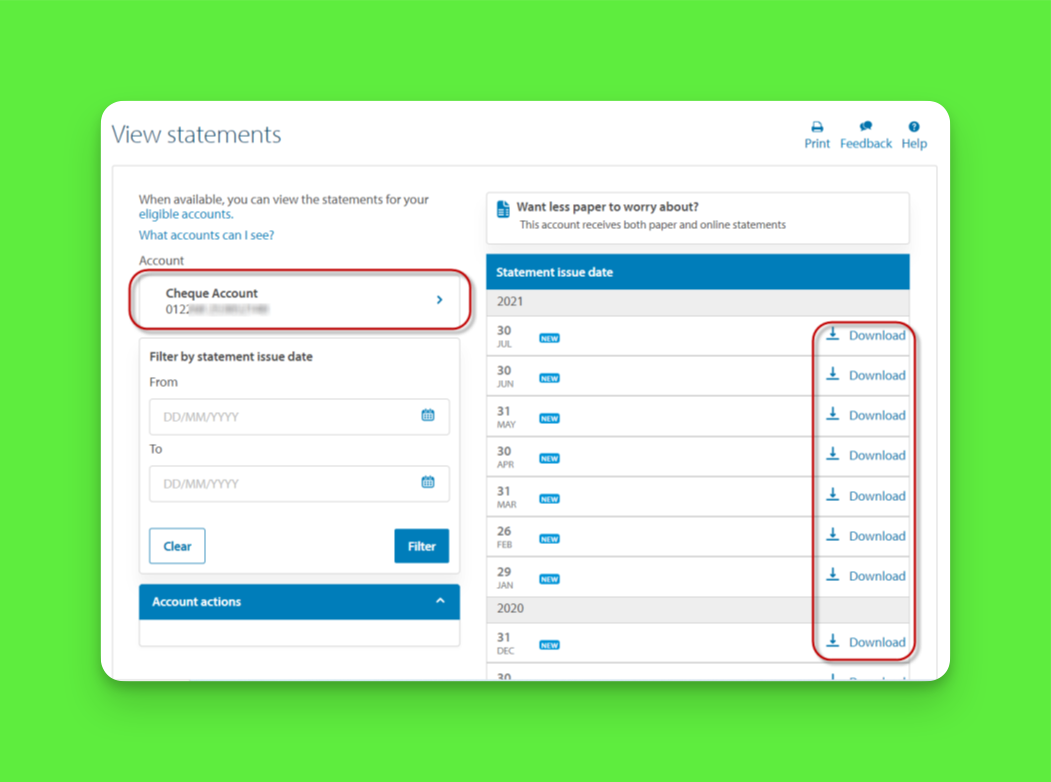Open What accounts can I see link
Screen dimensions: 1051x782
point(206,235)
